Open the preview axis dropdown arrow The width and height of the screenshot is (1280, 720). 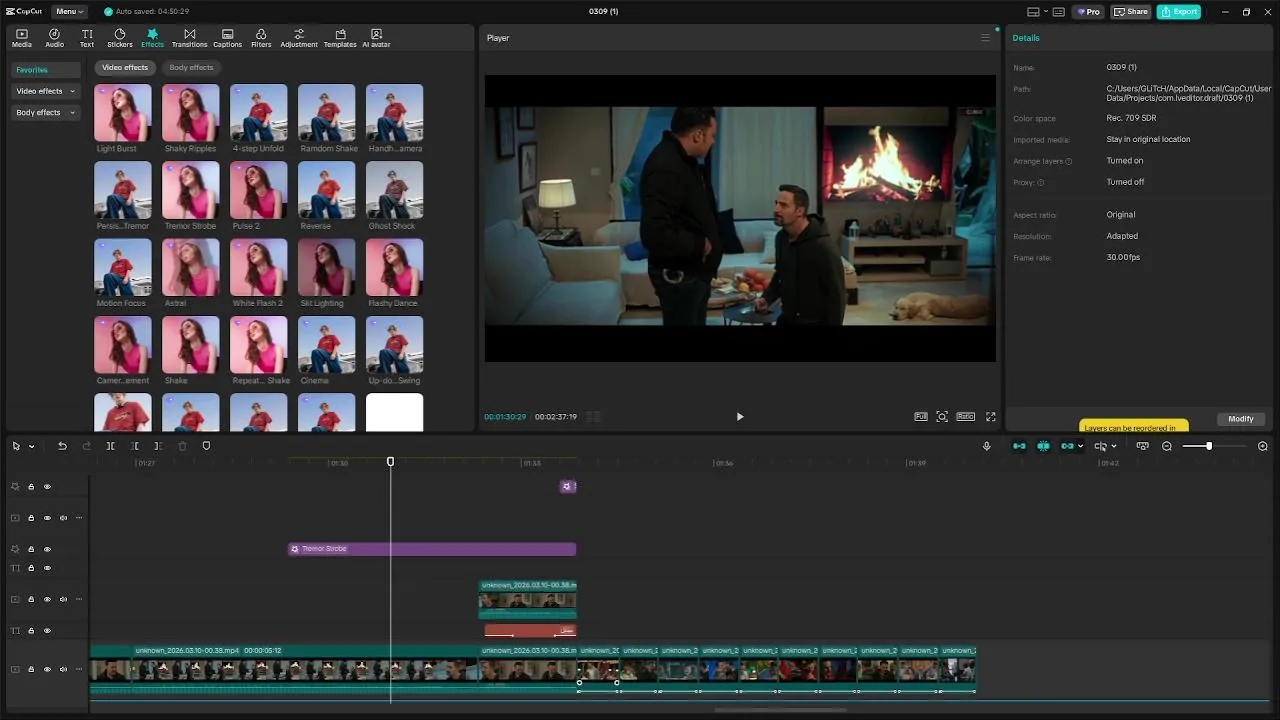click(1113, 446)
